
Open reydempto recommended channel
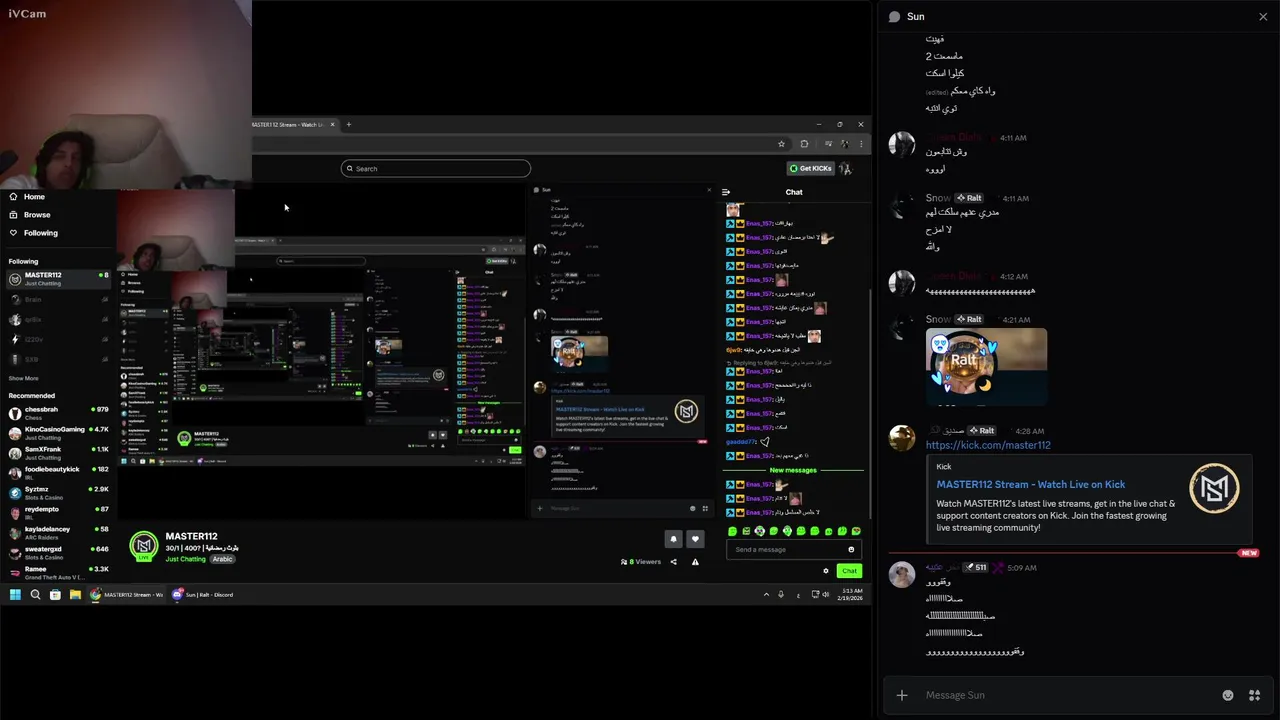click(58, 512)
